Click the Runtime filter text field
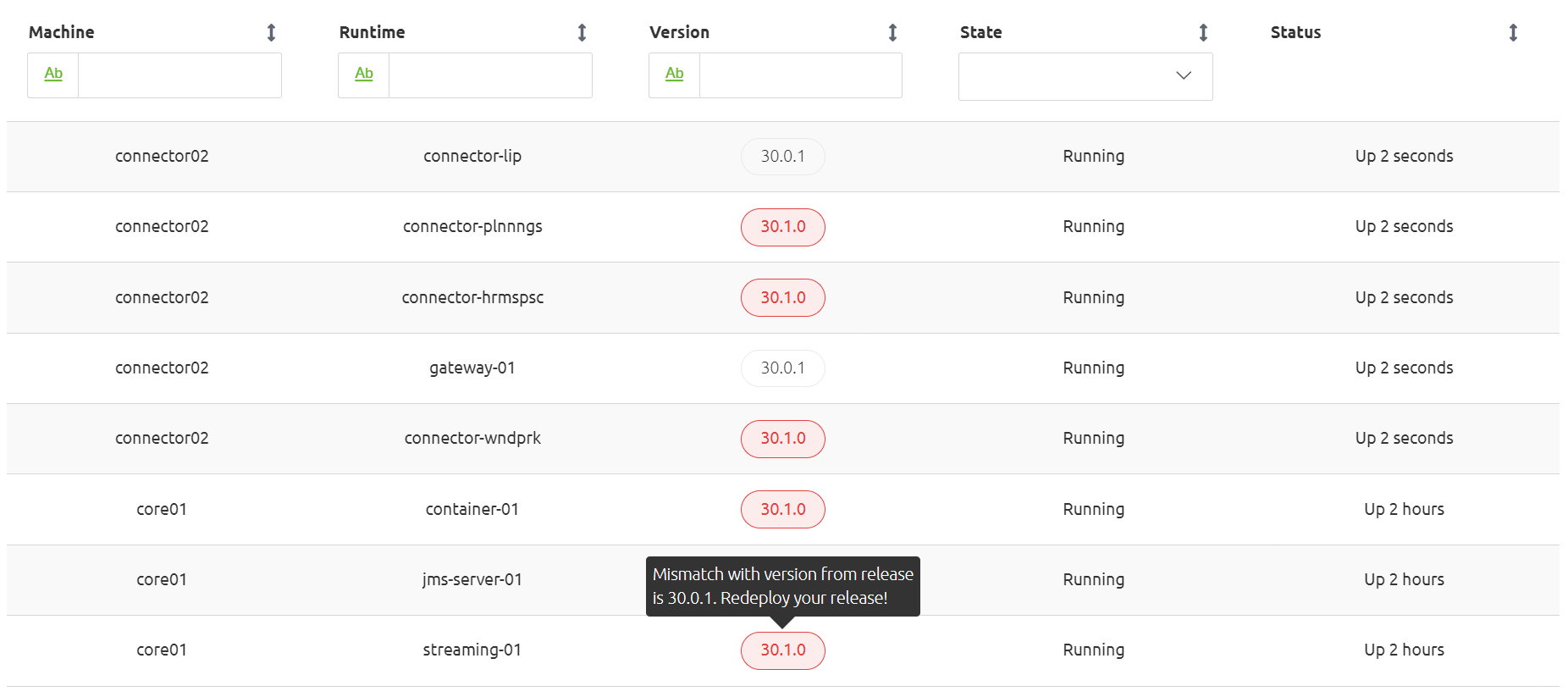This screenshot has height=697, width=1568. pyautogui.click(x=490, y=75)
